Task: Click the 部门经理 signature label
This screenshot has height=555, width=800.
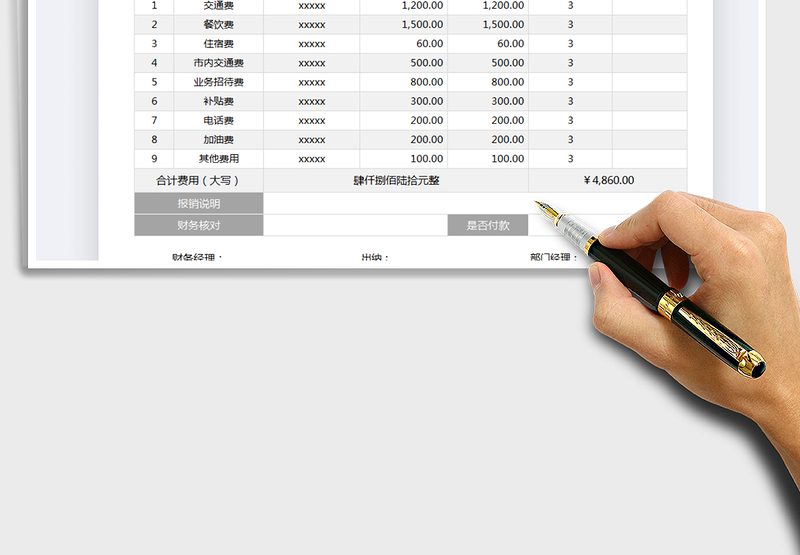Action: point(554,257)
